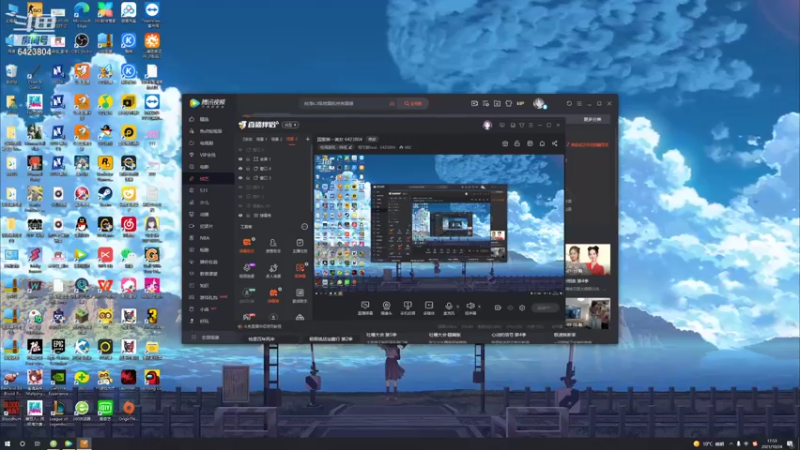Click the Tencent Video search button
The height and width of the screenshot is (450, 800).
(x=413, y=103)
